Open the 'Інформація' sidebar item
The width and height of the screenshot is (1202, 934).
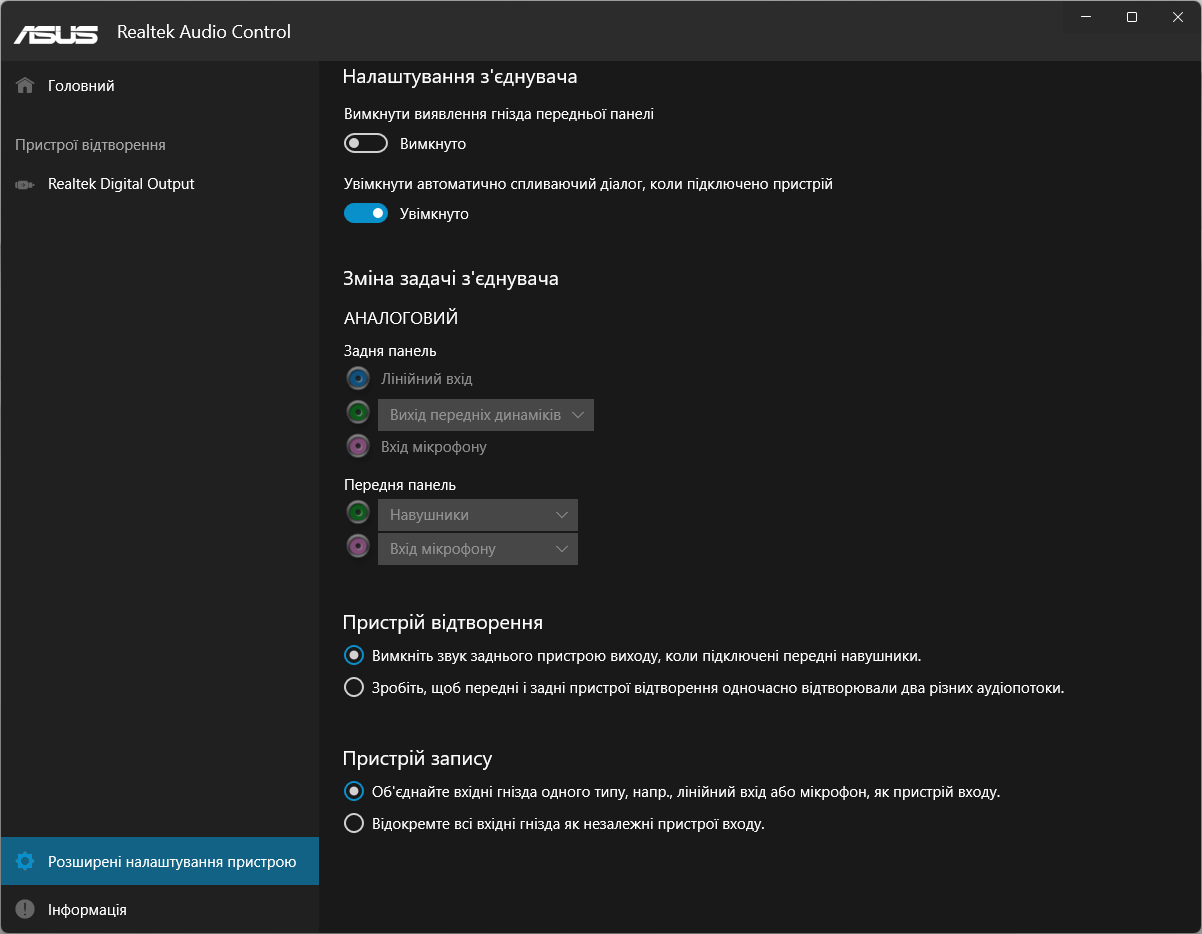click(87, 909)
